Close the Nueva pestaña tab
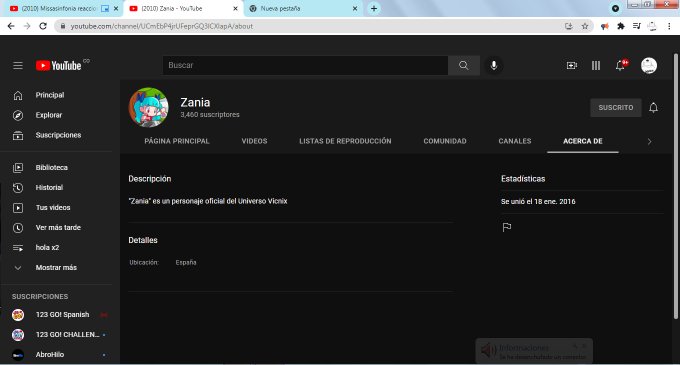This screenshot has height=365, width=680. pos(355,8)
